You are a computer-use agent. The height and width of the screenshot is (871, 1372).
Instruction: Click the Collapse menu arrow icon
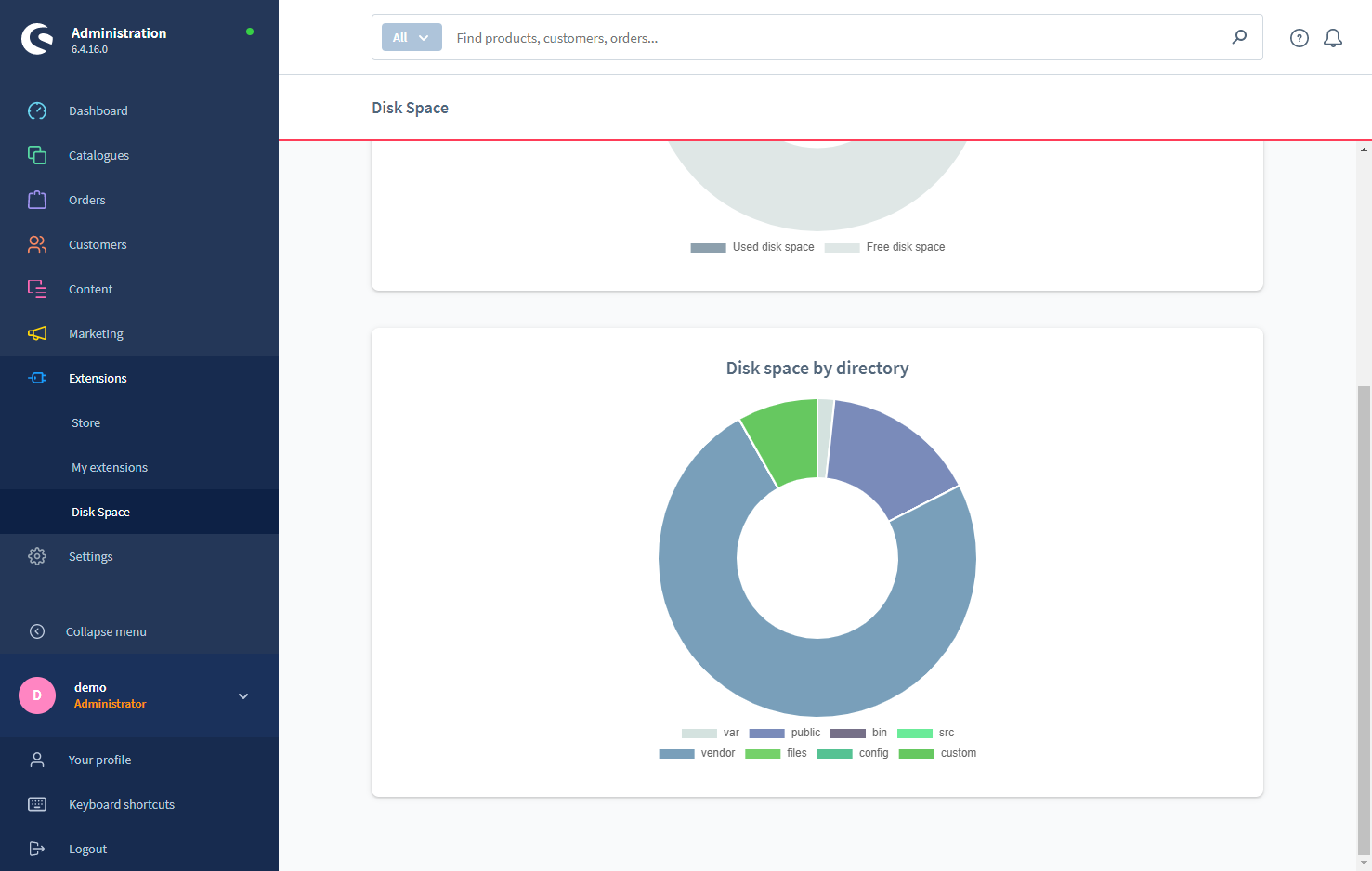pos(37,631)
